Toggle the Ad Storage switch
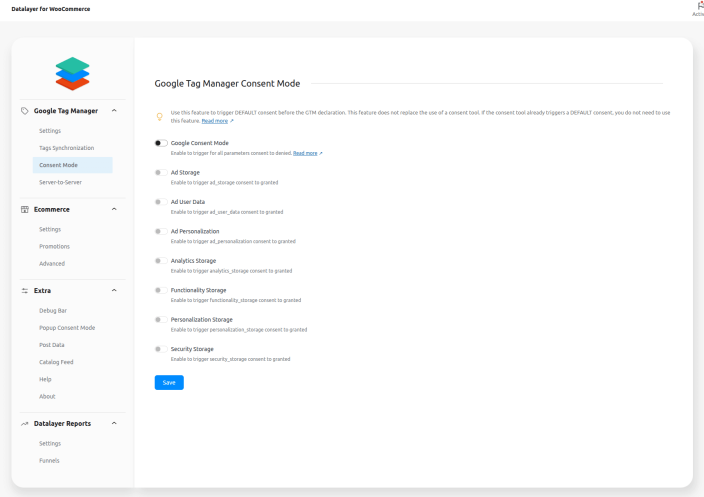Viewport: 704px width, 497px height. (x=161, y=172)
